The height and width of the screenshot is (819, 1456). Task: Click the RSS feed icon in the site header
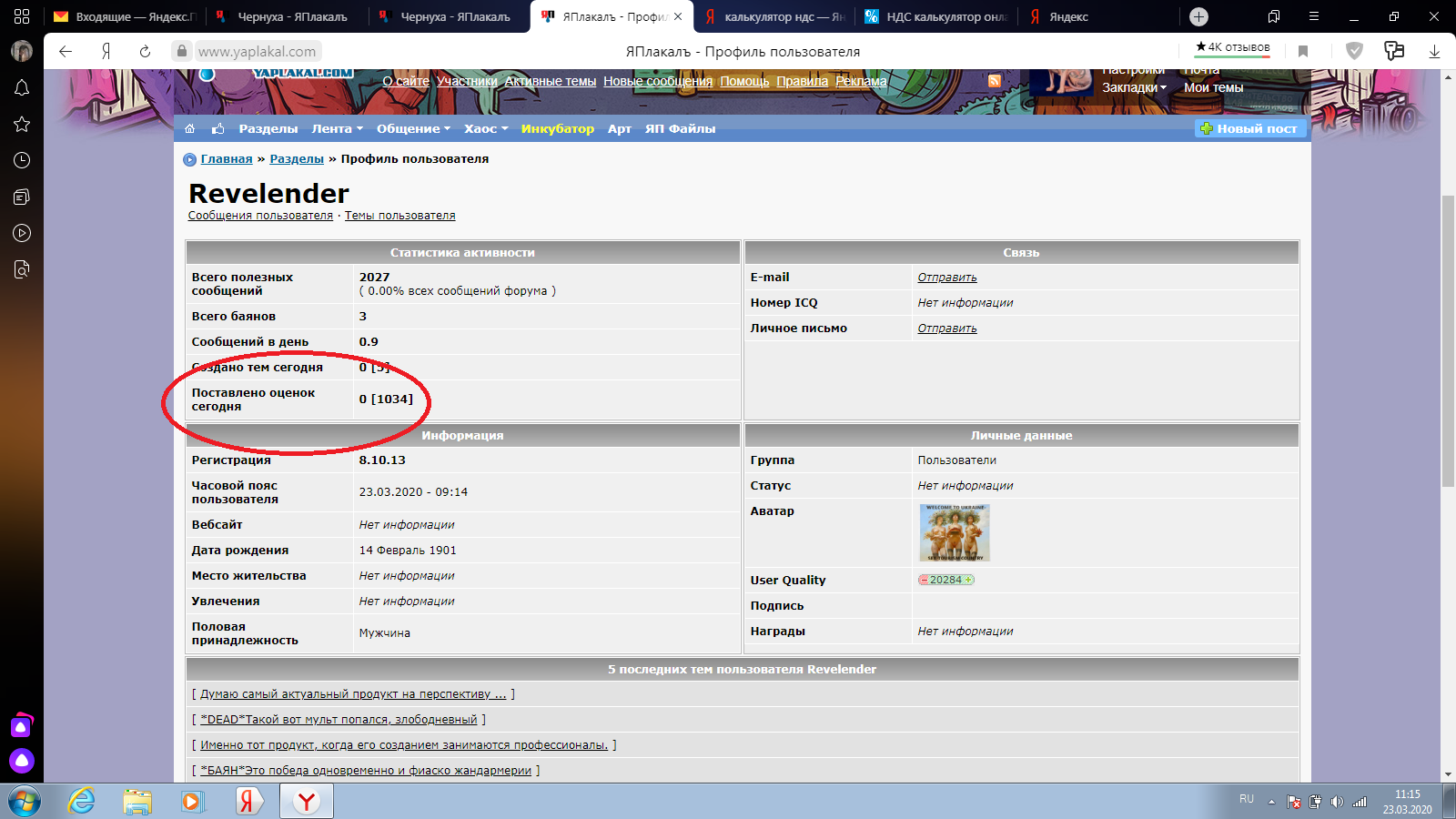coord(994,81)
